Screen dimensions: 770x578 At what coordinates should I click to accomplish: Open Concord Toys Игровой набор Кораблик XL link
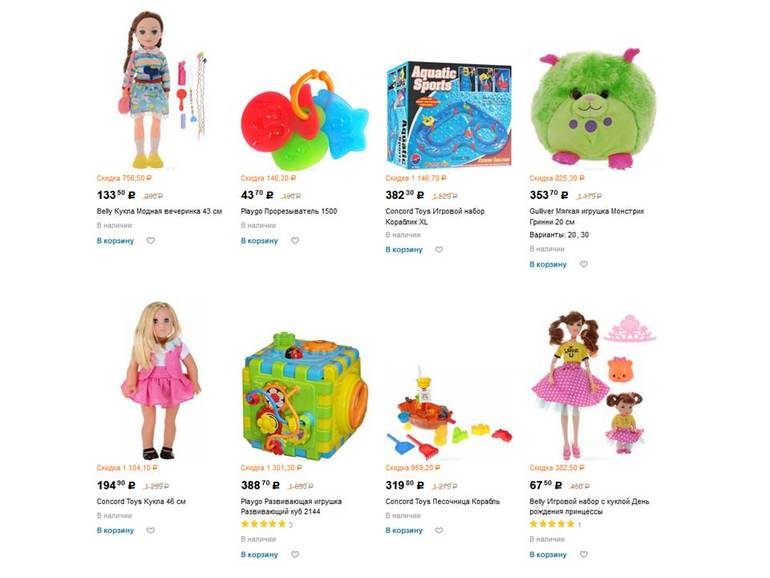click(435, 216)
